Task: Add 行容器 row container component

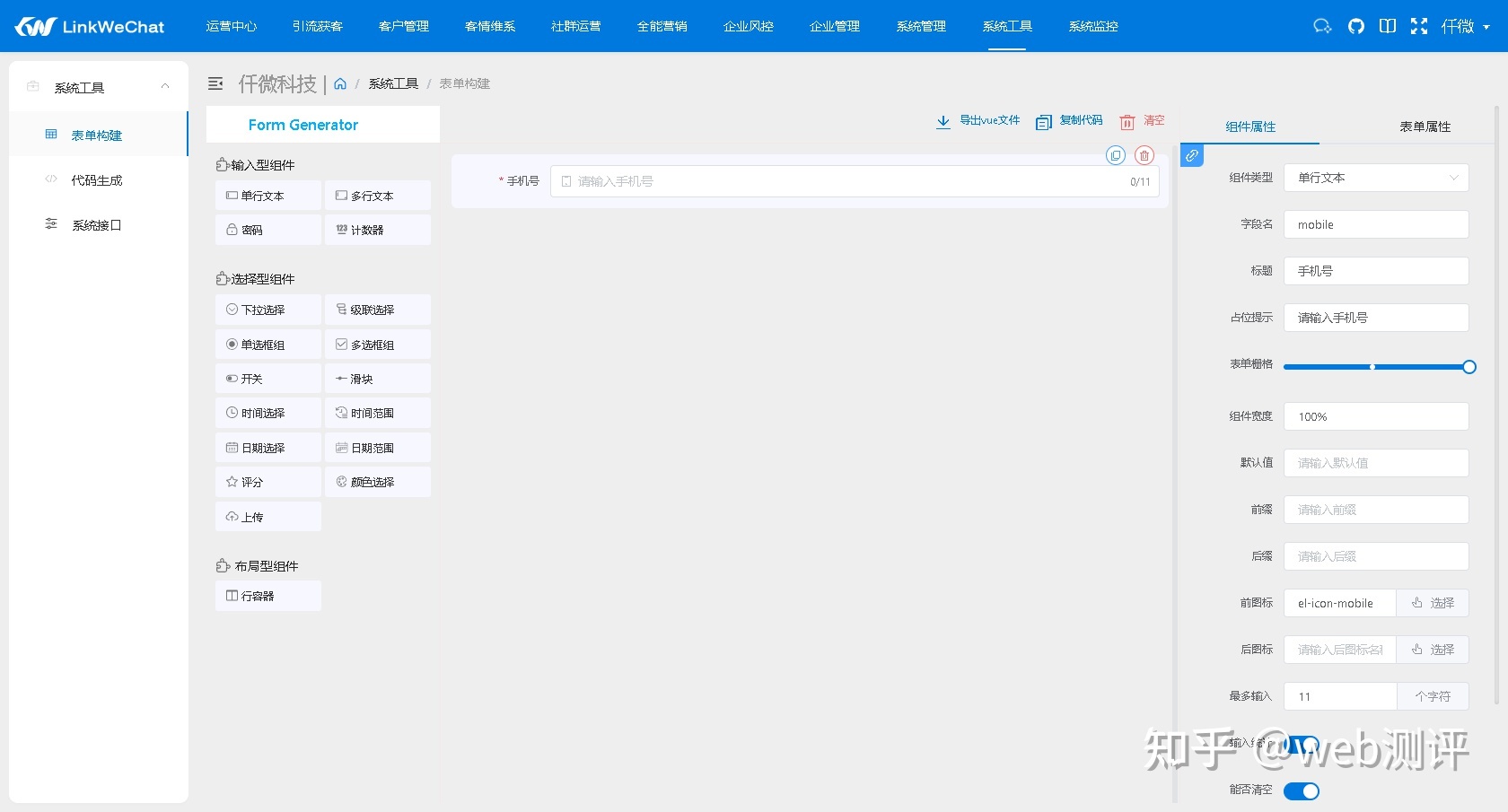Action: [268, 596]
